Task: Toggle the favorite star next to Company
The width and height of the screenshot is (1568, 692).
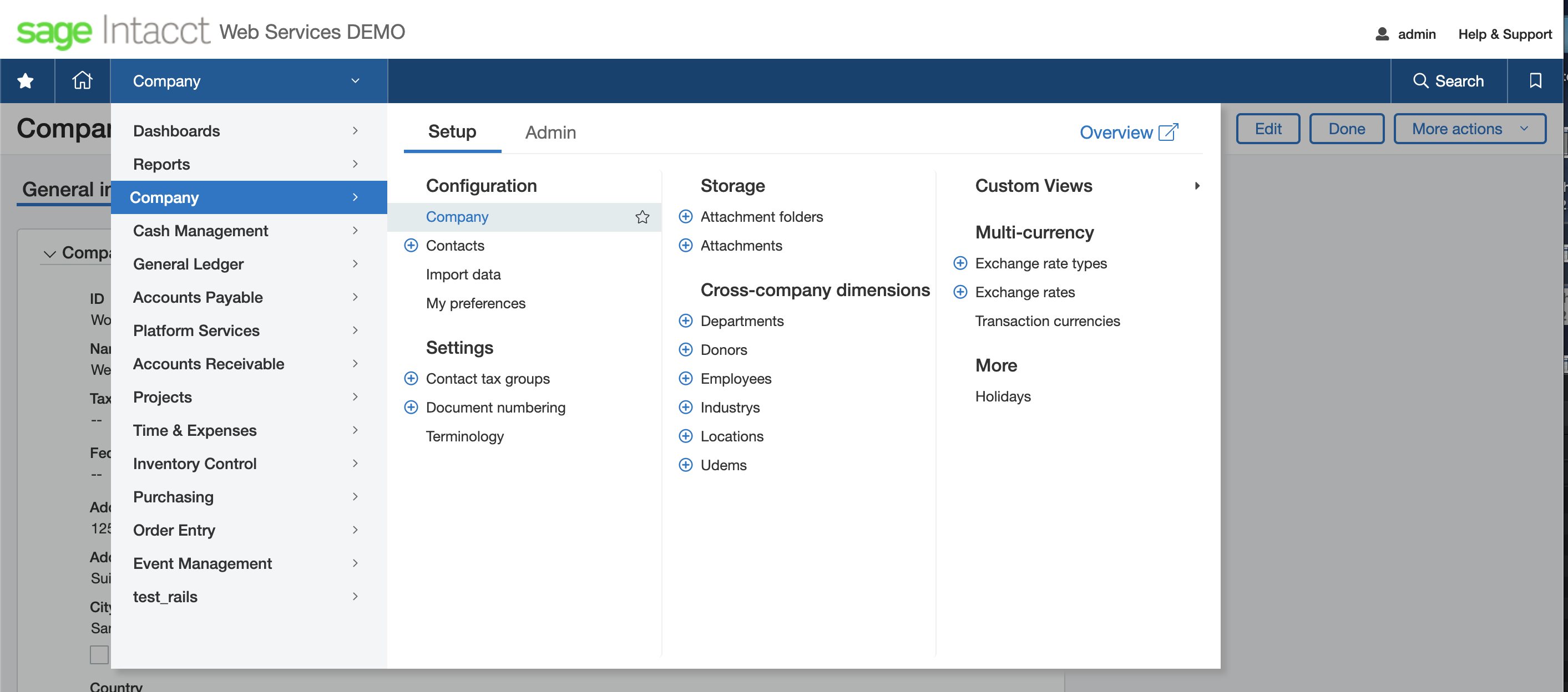Action: point(642,216)
